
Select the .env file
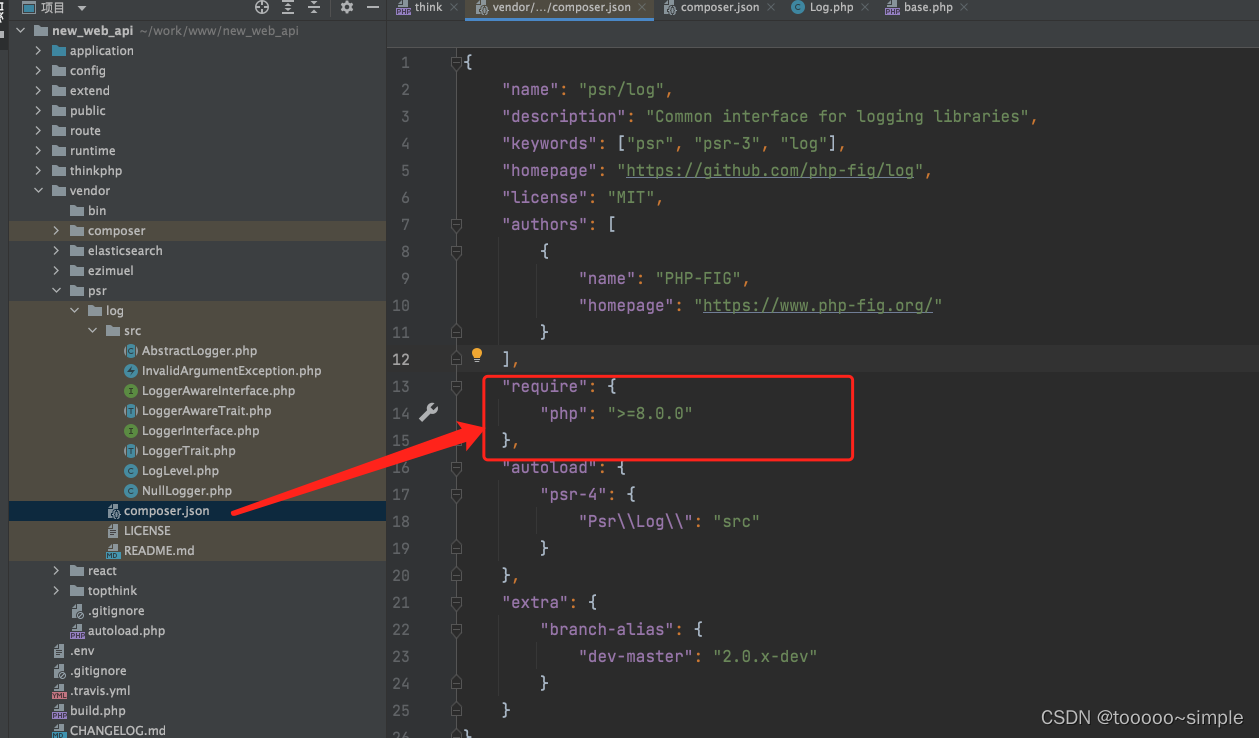pos(82,651)
